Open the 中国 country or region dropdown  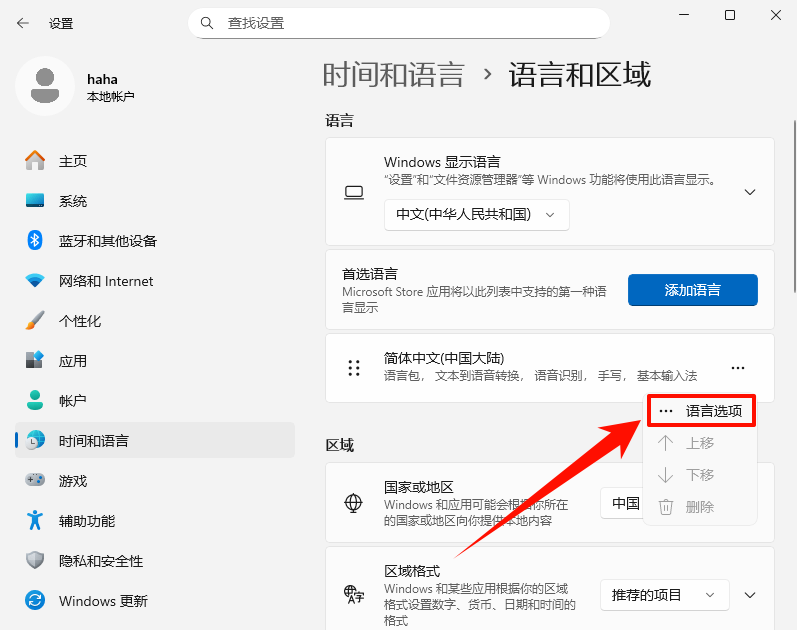pos(622,503)
